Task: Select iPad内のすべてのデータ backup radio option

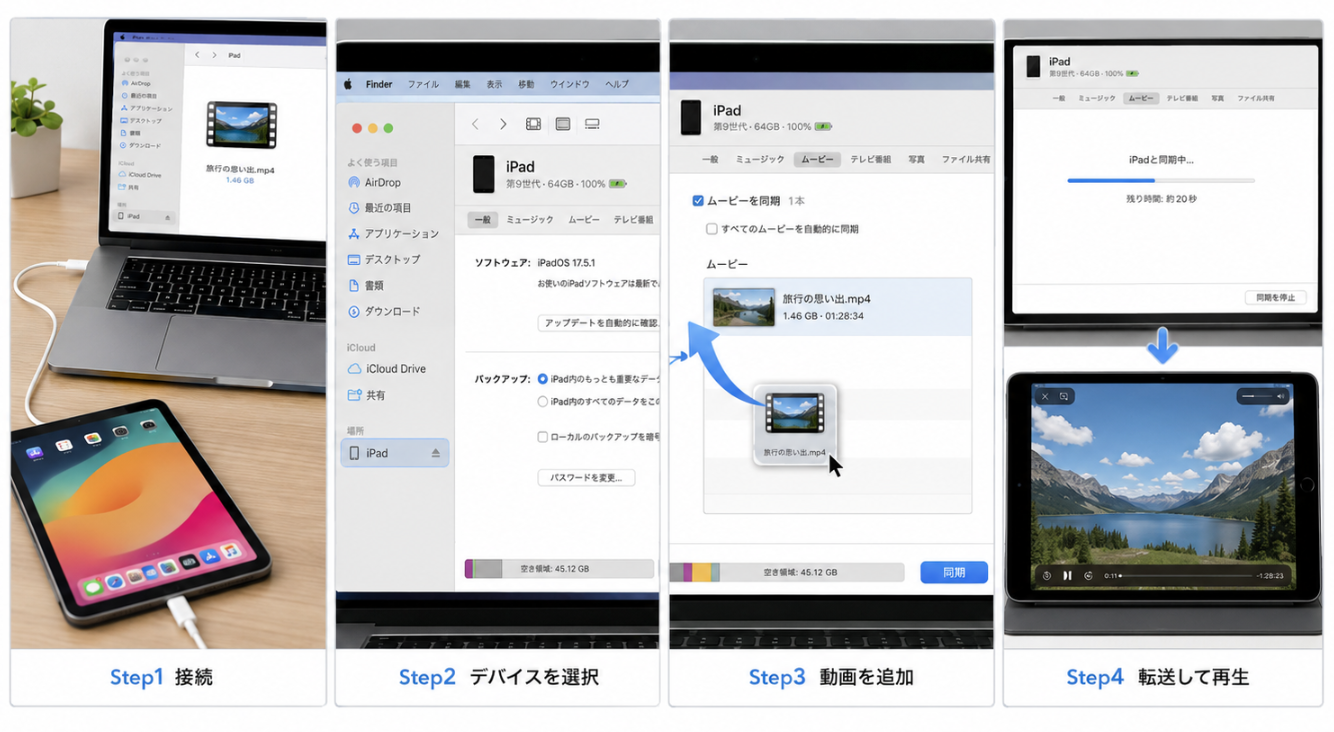Action: point(543,402)
